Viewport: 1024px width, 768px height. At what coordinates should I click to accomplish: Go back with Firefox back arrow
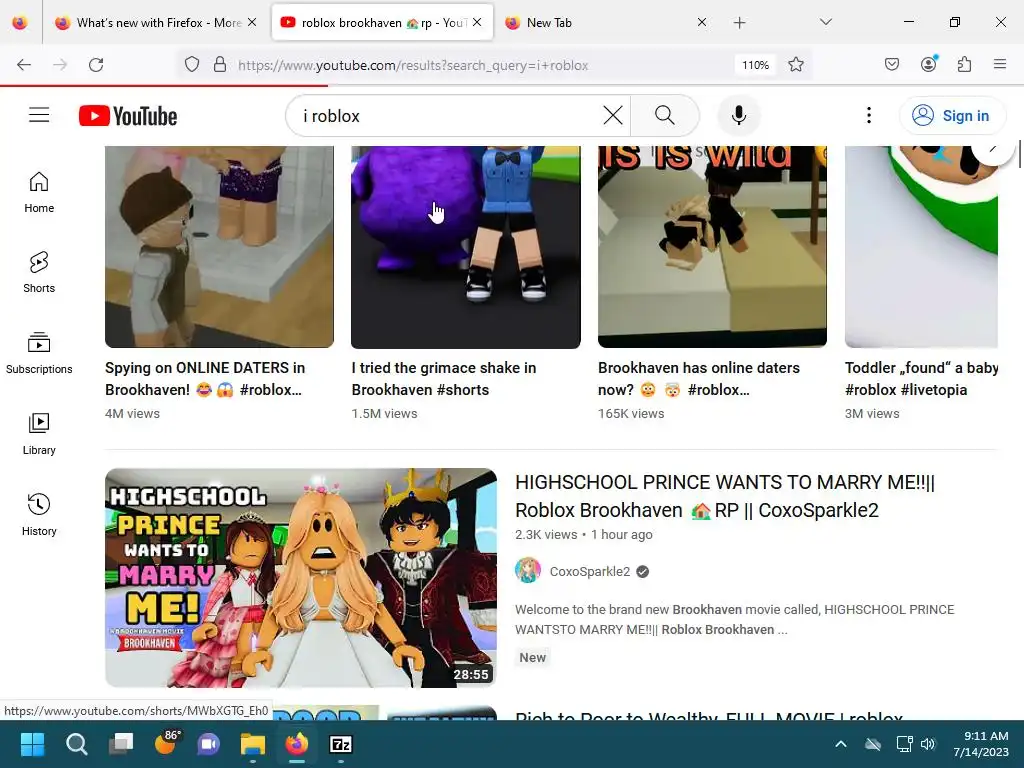tap(24, 65)
